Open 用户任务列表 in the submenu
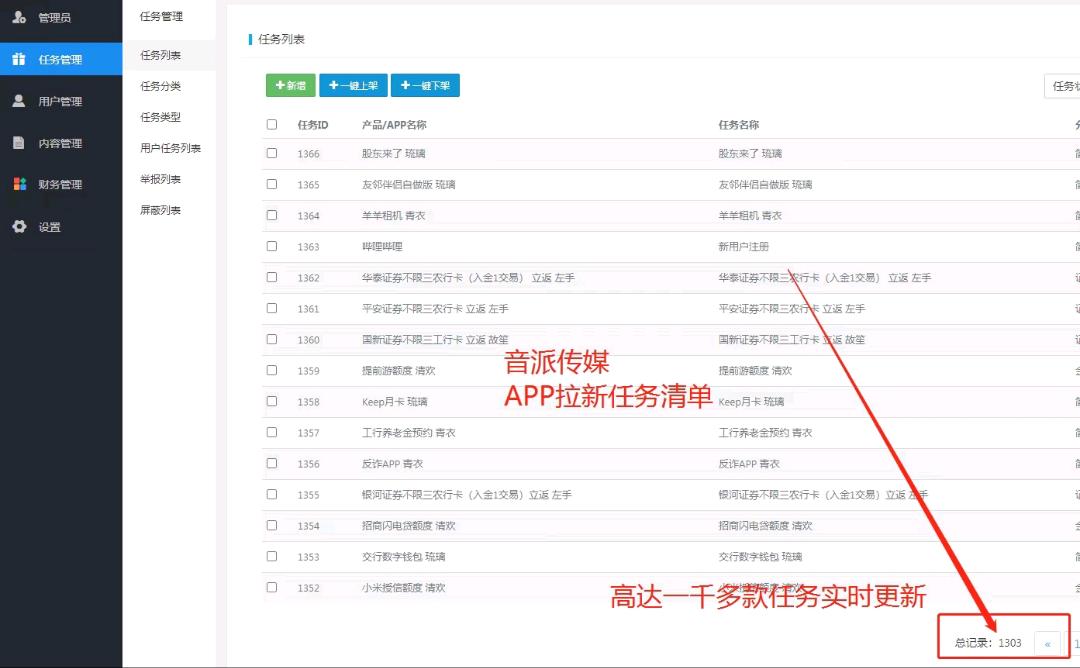 (x=170, y=148)
